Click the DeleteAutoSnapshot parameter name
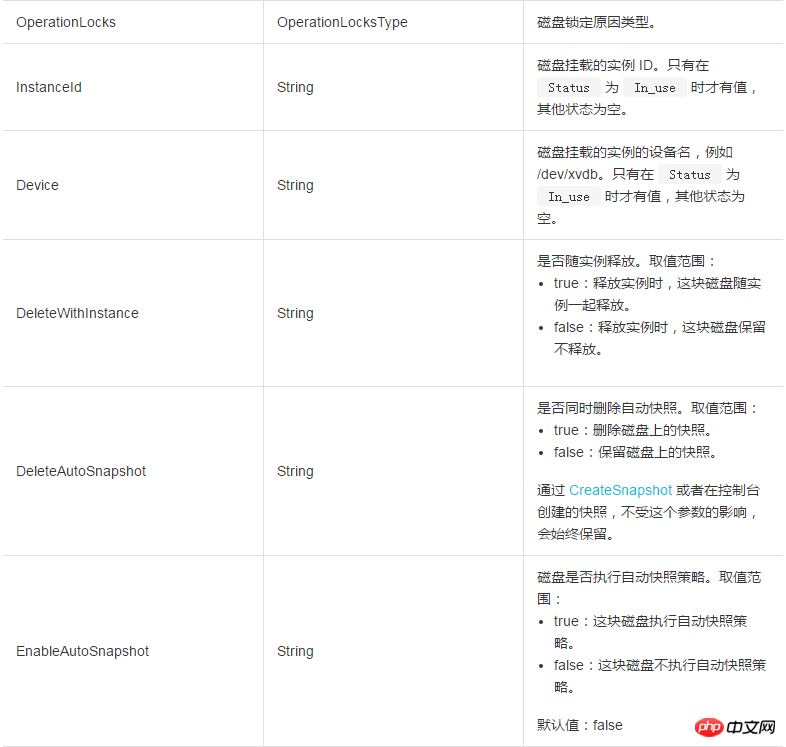 coord(81,471)
